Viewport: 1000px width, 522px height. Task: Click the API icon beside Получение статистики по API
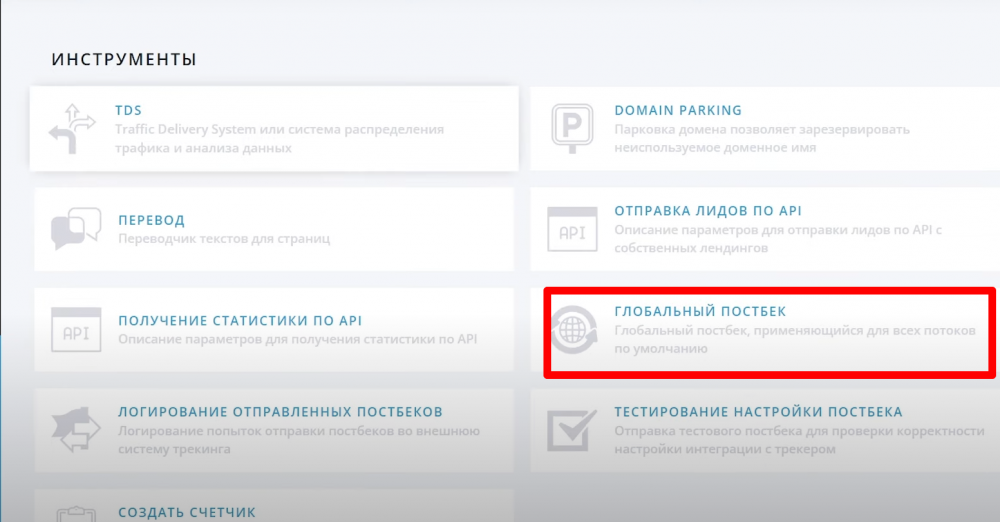coord(76,330)
